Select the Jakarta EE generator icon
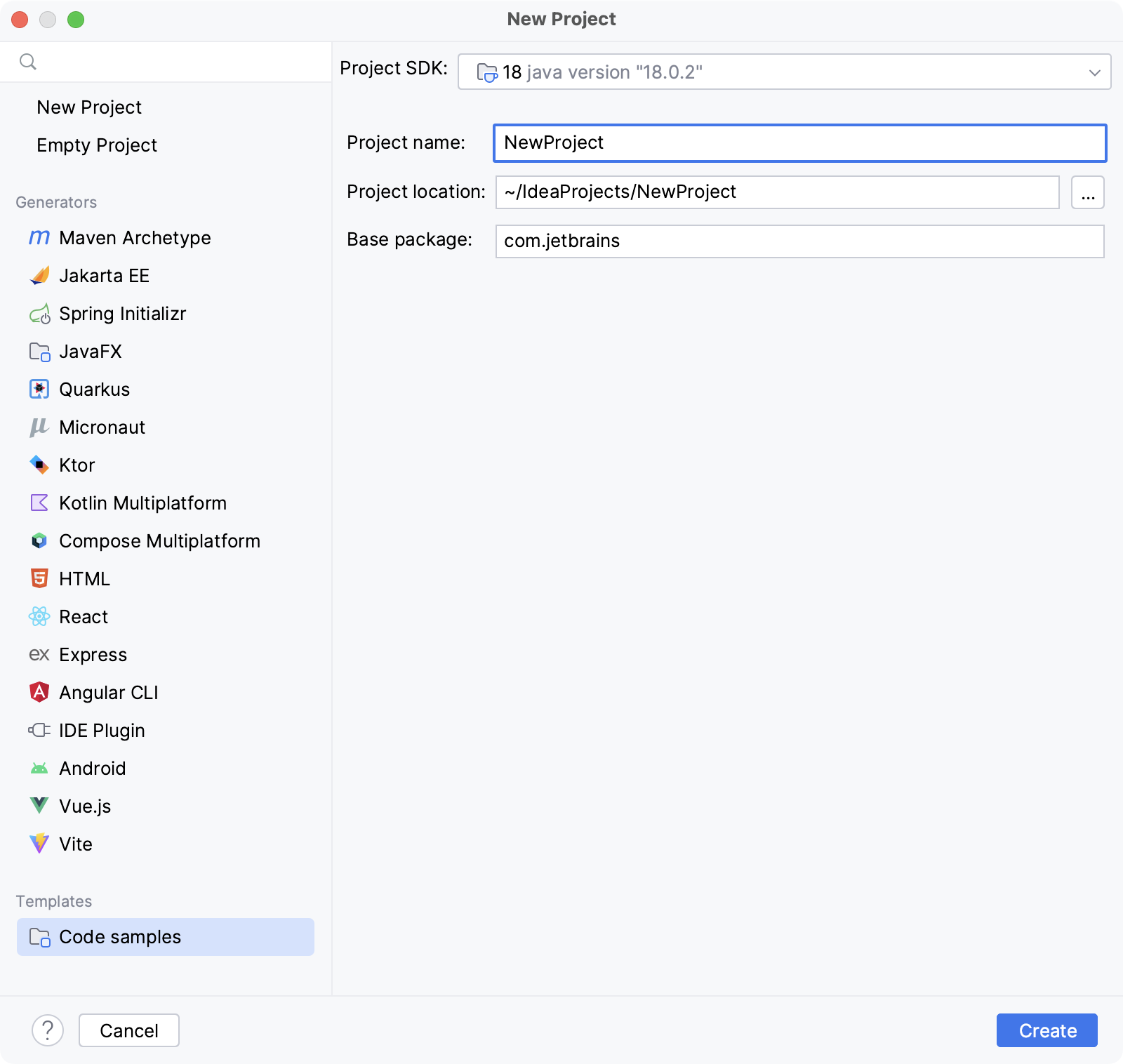 tap(39, 276)
